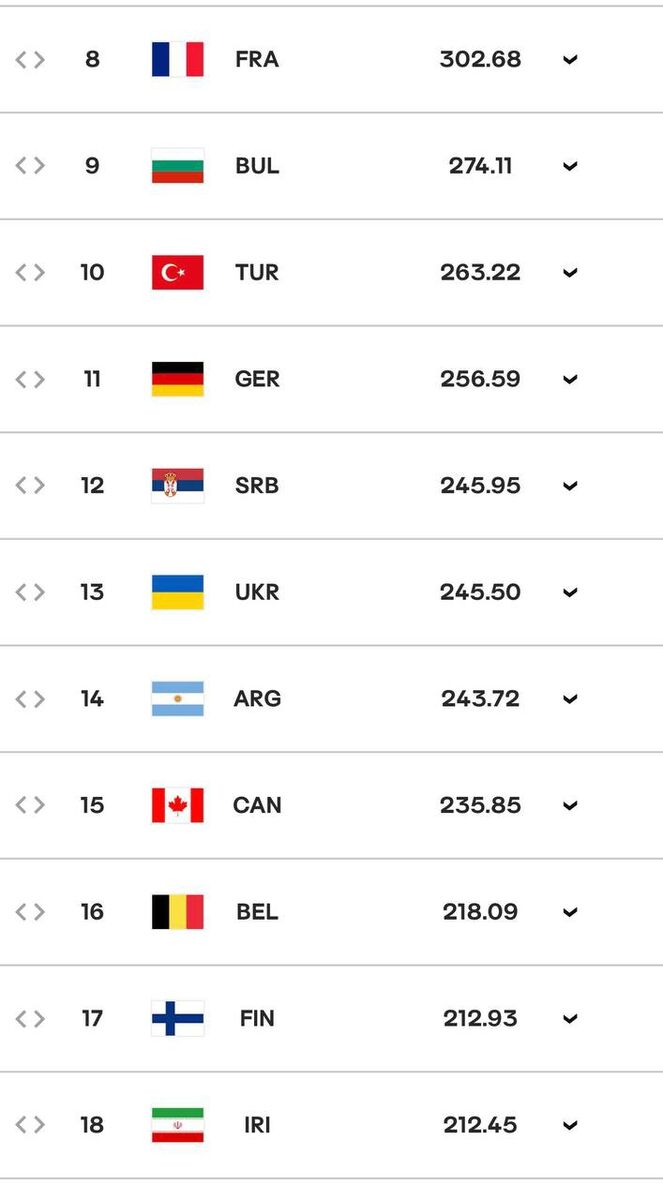The image size is (663, 1200).
Task: Click the GER team code
Action: 257,379
